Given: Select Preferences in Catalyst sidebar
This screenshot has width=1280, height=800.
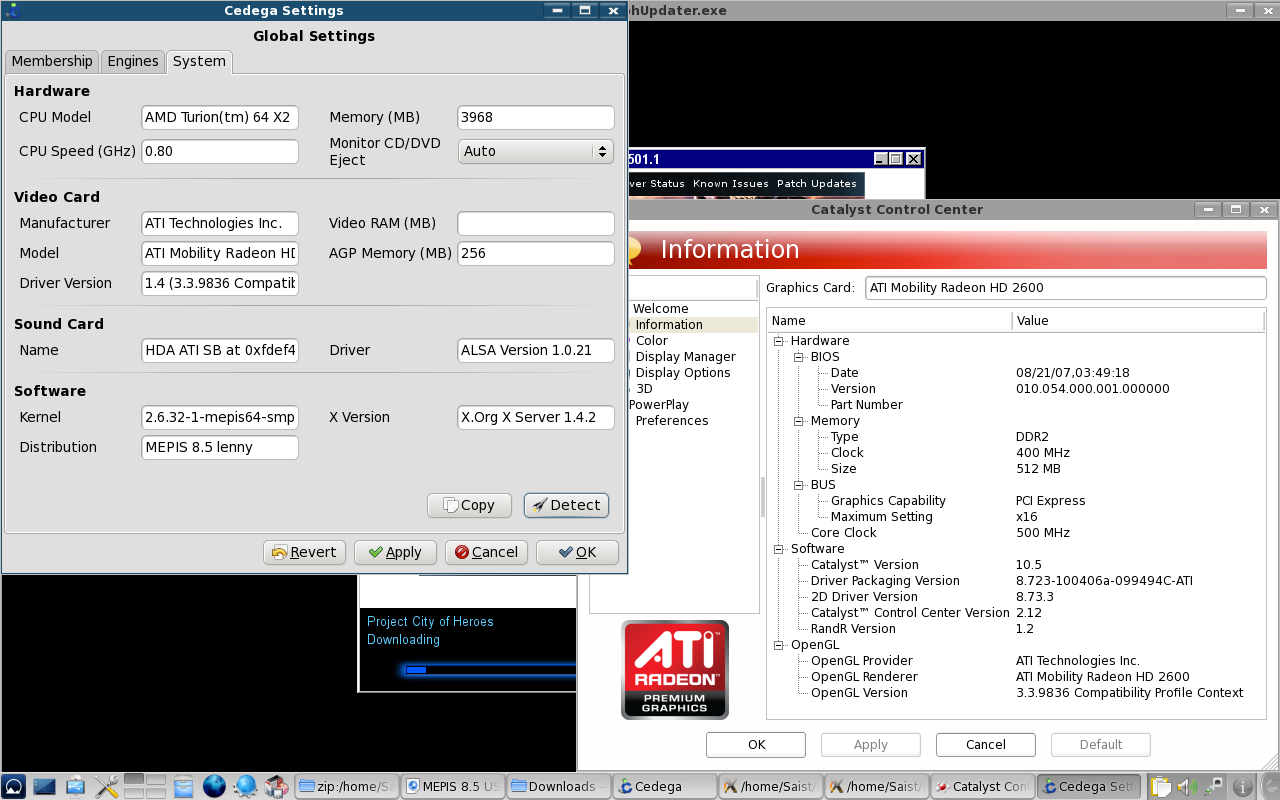Looking at the screenshot, I should coord(672,421).
